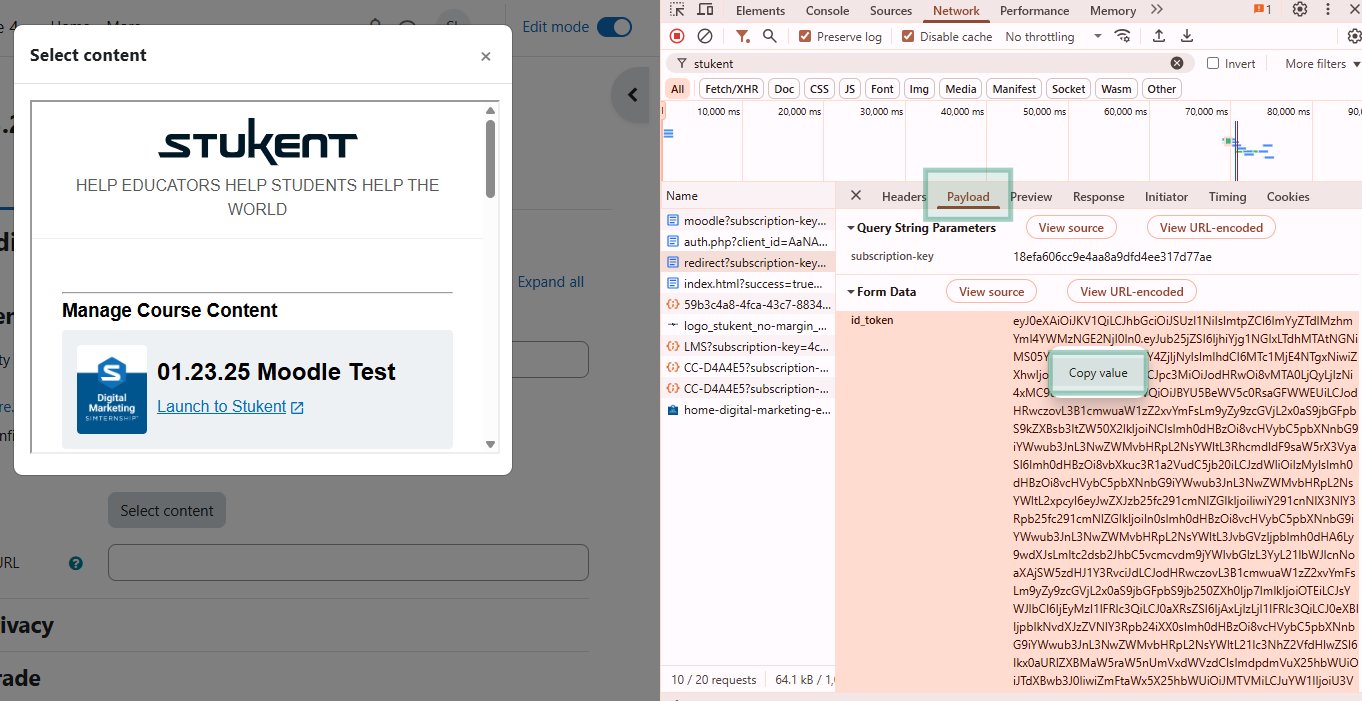This screenshot has width=1362, height=701.
Task: Clear the stukent filter text
Action: 1177,63
